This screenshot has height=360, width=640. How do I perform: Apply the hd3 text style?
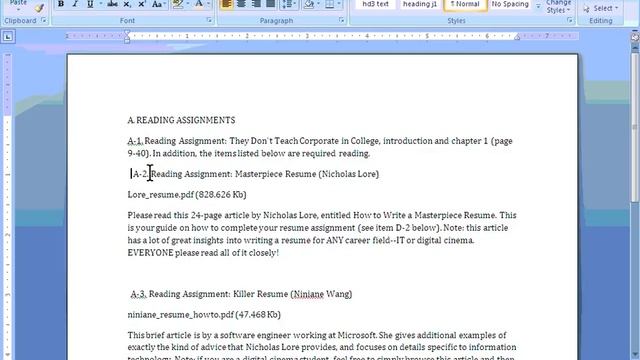click(375, 4)
